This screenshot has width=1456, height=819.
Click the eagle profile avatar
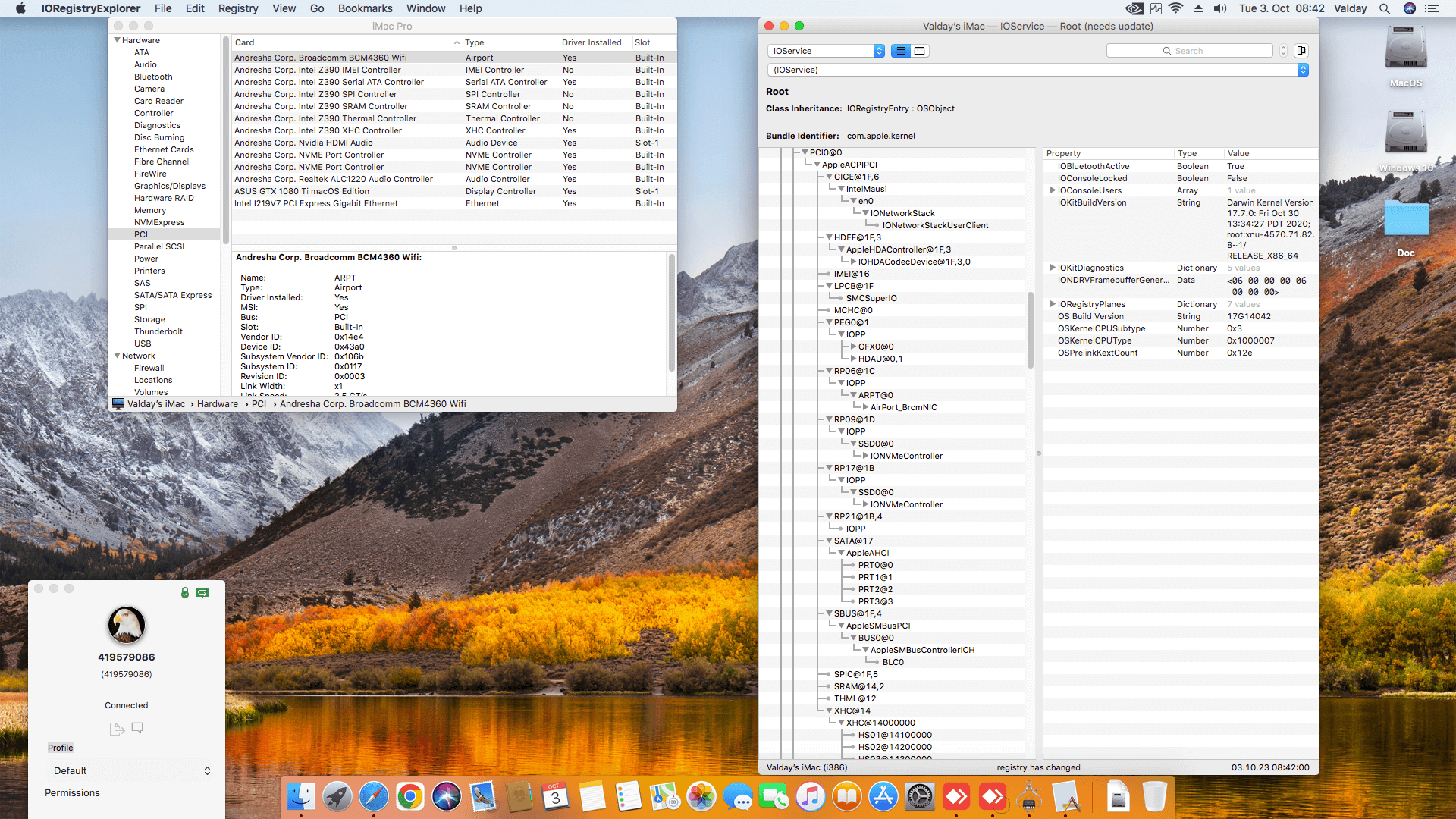pyautogui.click(x=127, y=625)
